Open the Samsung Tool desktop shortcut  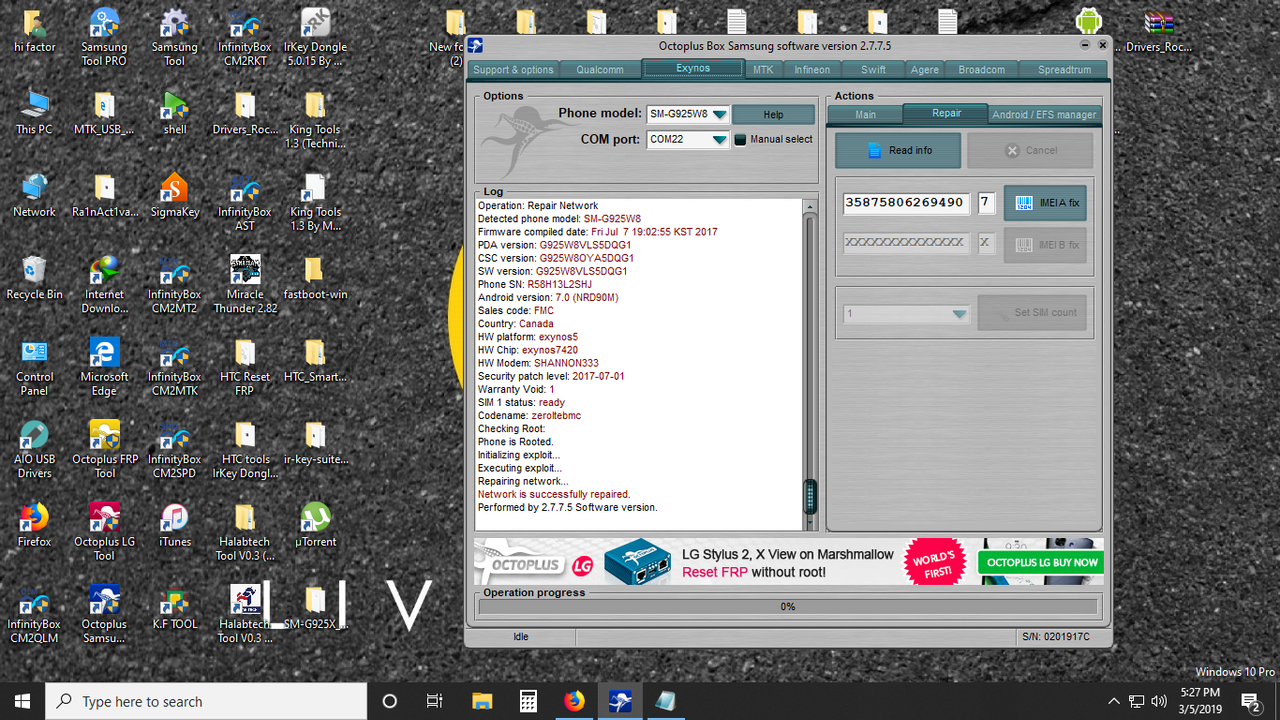pyautogui.click(x=174, y=38)
